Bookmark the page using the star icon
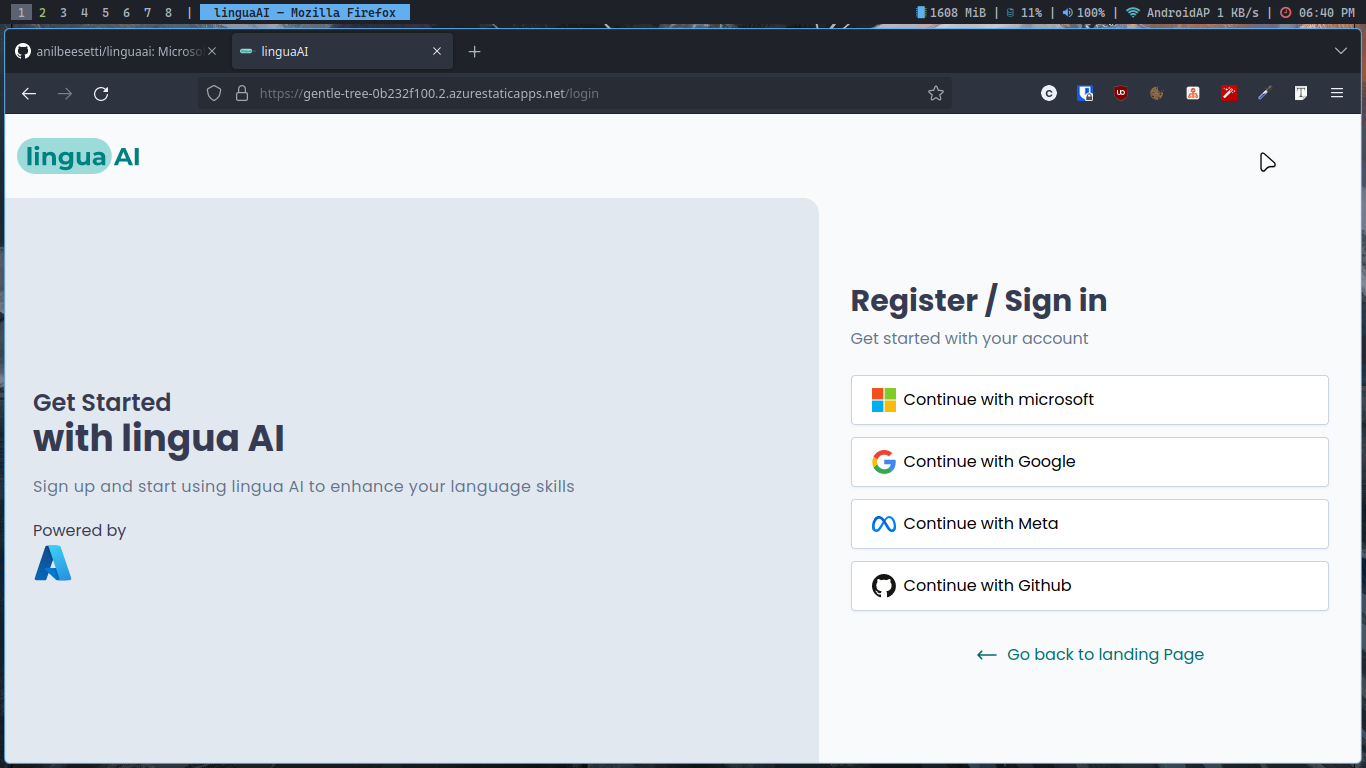1366x768 pixels. (936, 93)
